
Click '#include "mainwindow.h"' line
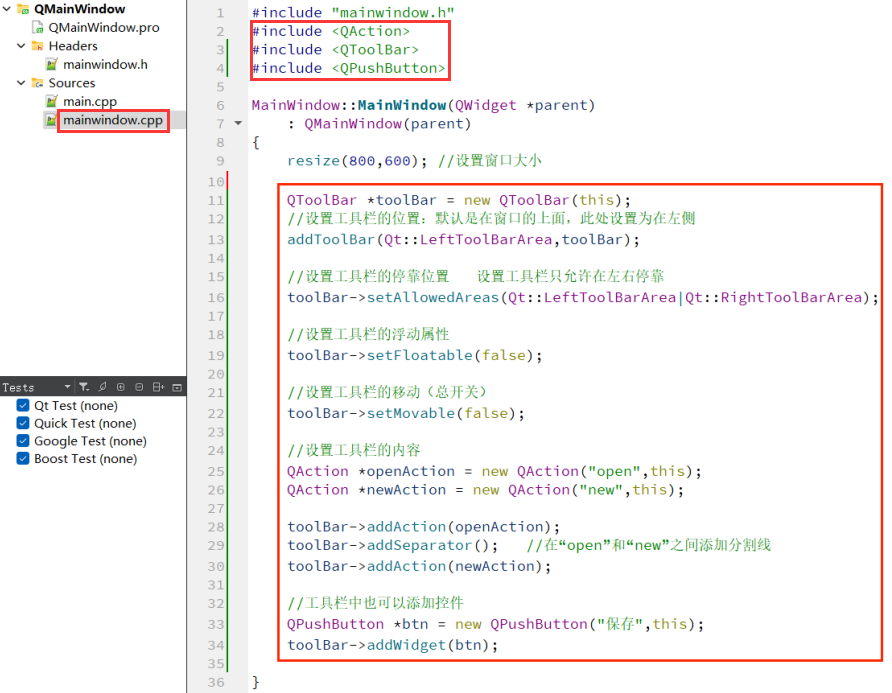click(353, 12)
